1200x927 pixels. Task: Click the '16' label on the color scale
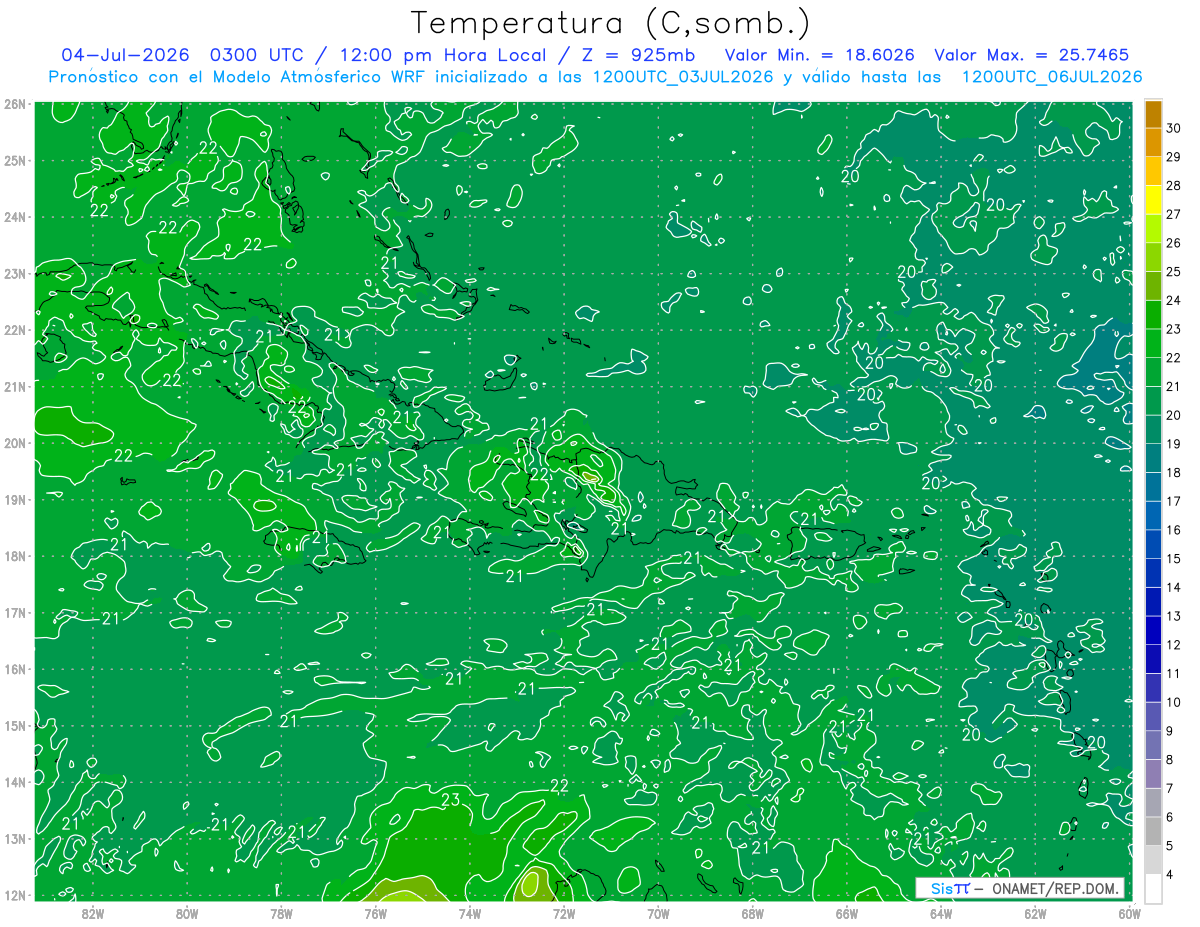(1173, 530)
